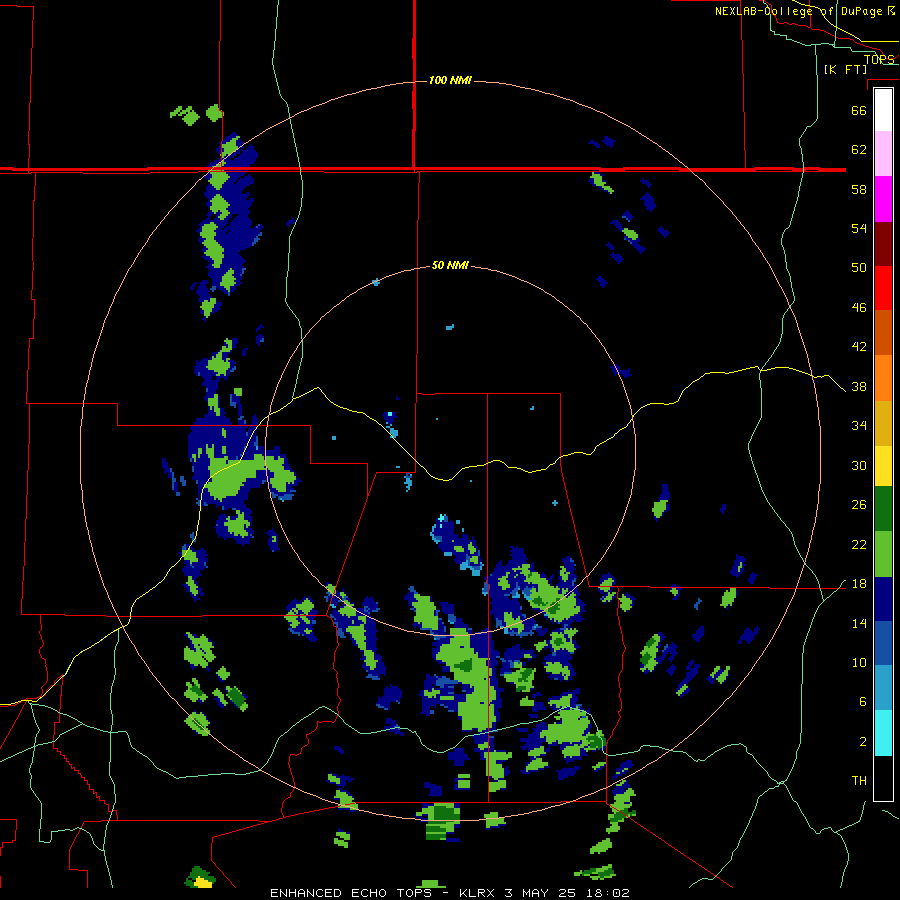Image resolution: width=900 pixels, height=900 pixels.
Task: Click the cyan legend swatch
Action: [x=883, y=733]
